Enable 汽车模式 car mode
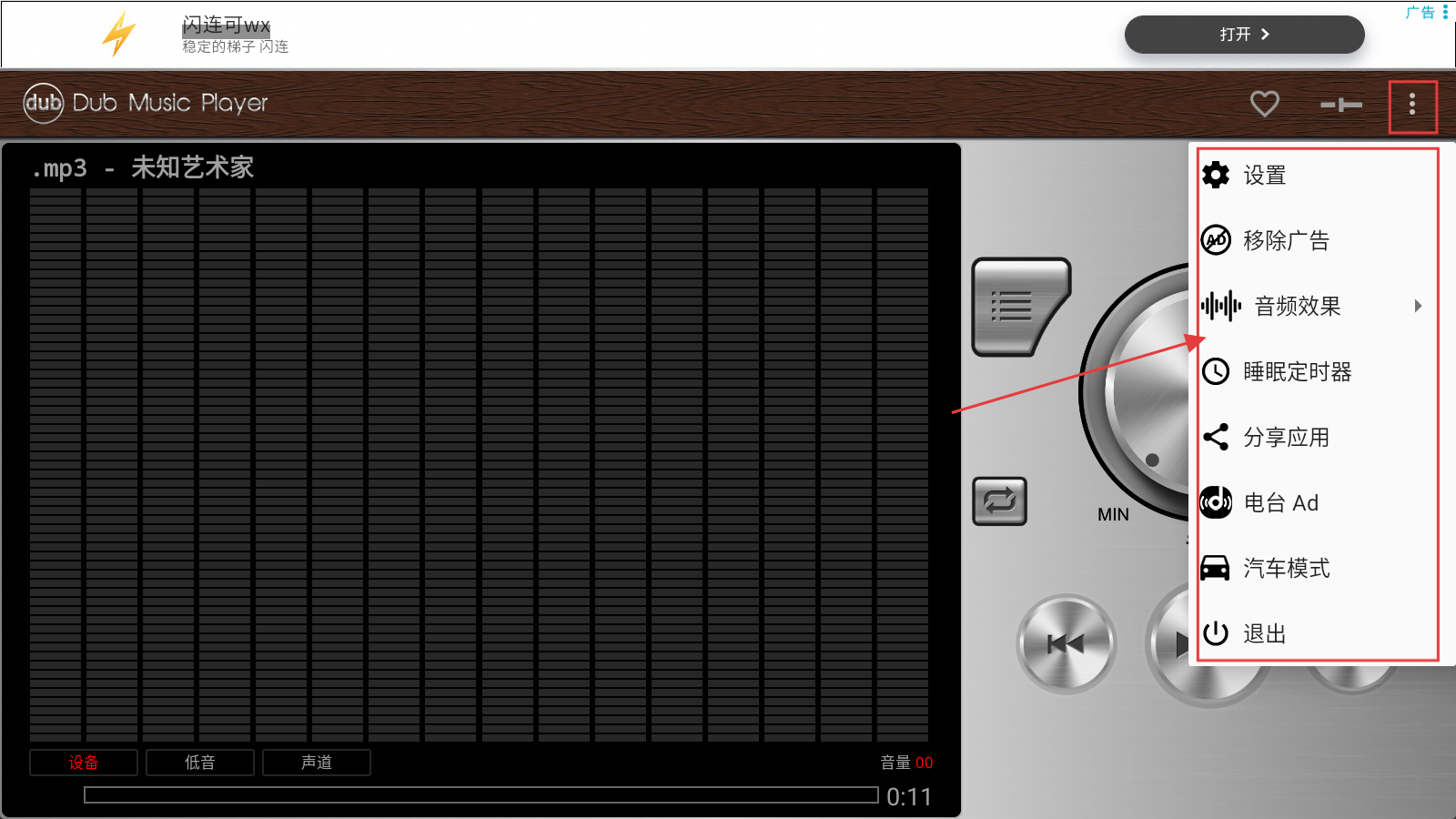 point(1285,568)
